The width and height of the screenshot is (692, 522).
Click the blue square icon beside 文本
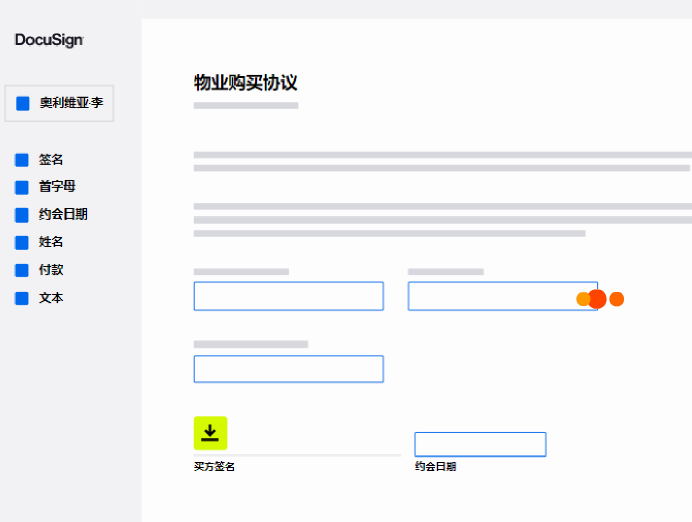22,298
